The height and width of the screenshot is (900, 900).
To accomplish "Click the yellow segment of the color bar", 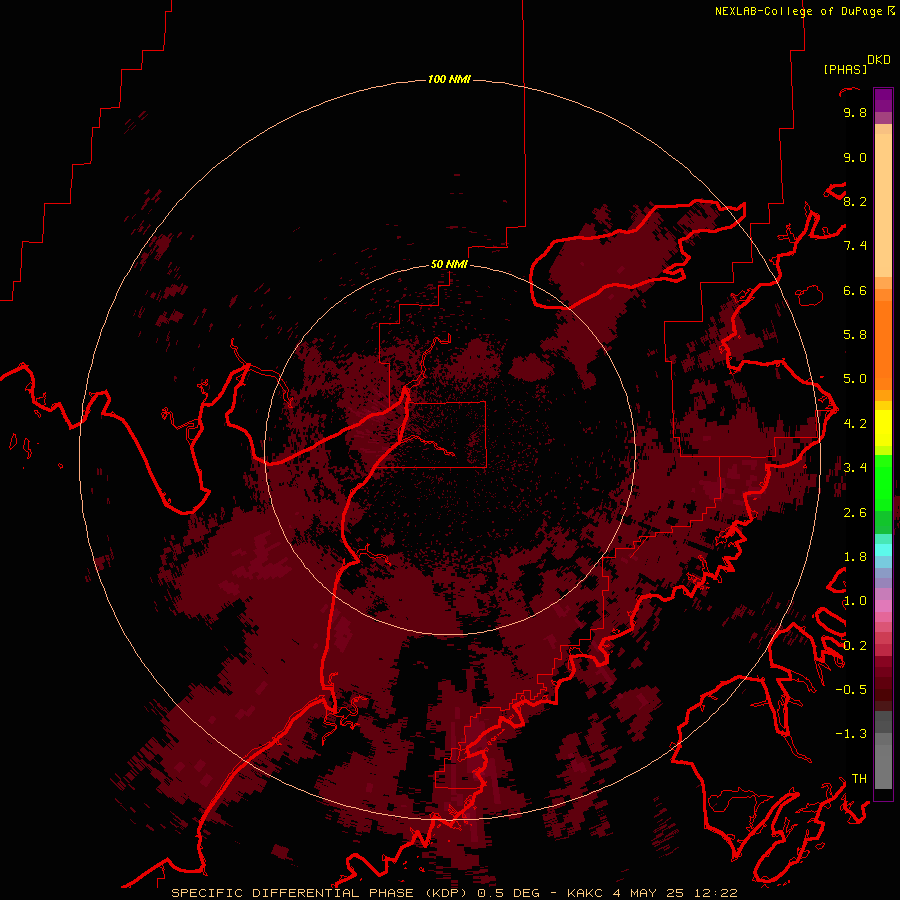I will click(883, 428).
